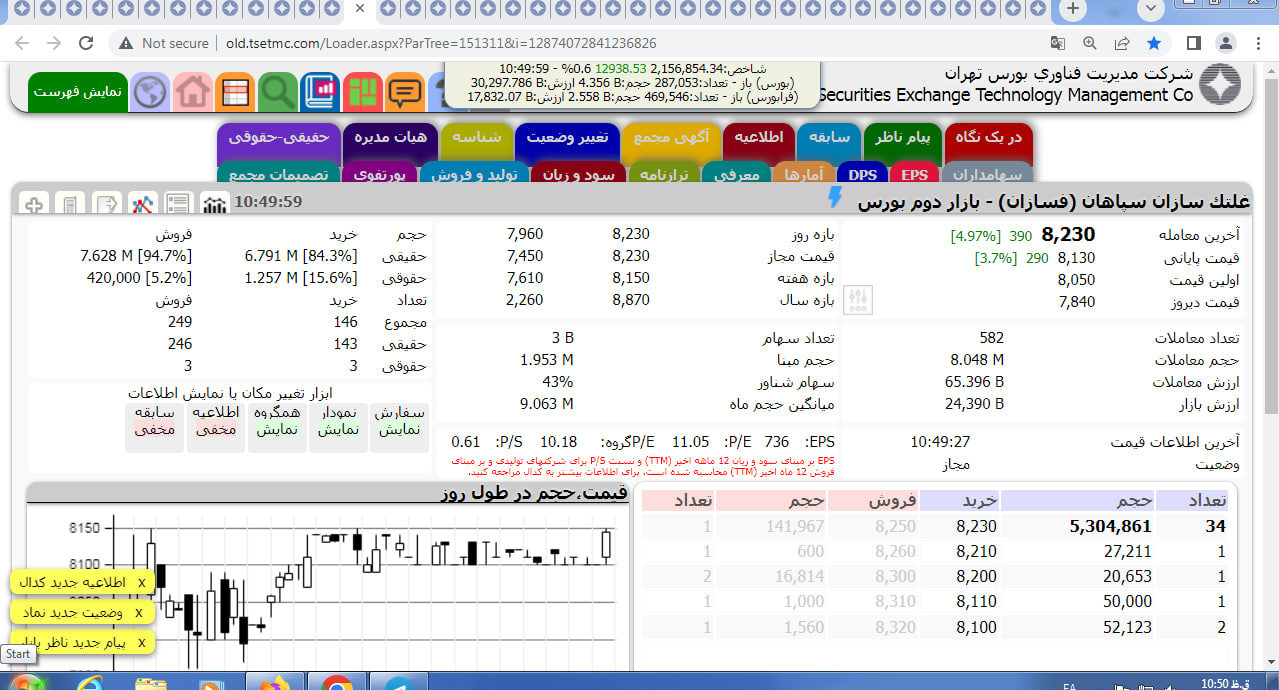The height and width of the screenshot is (690, 1279).
Task: Switch to the EPS tab
Action: click(914, 174)
